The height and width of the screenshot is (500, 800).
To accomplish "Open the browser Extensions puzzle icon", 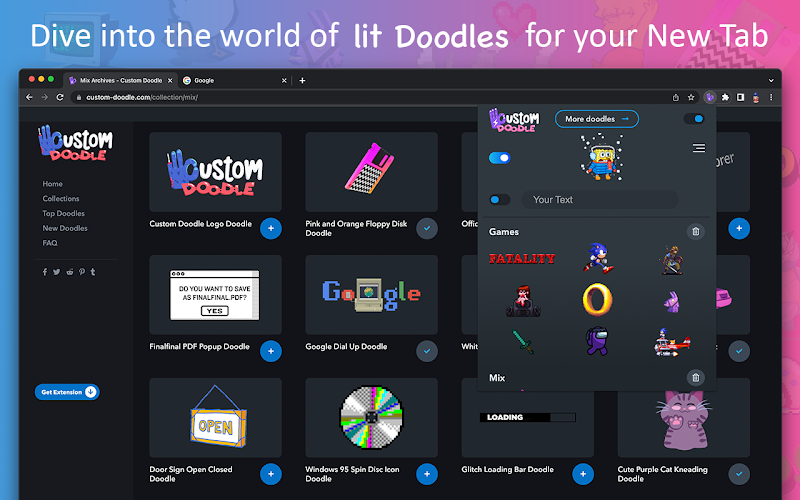I will [x=725, y=97].
